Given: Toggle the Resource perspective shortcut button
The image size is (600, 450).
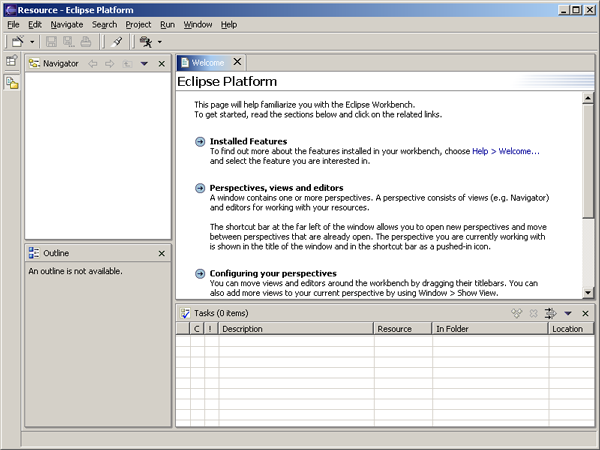Looking at the screenshot, I should (11, 83).
